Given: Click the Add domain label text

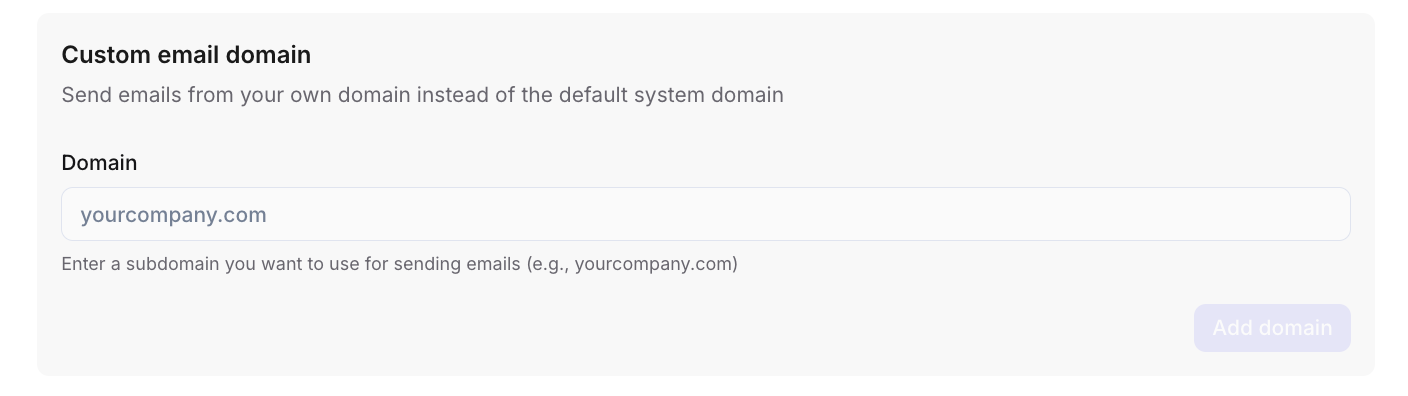Looking at the screenshot, I should [1272, 328].
